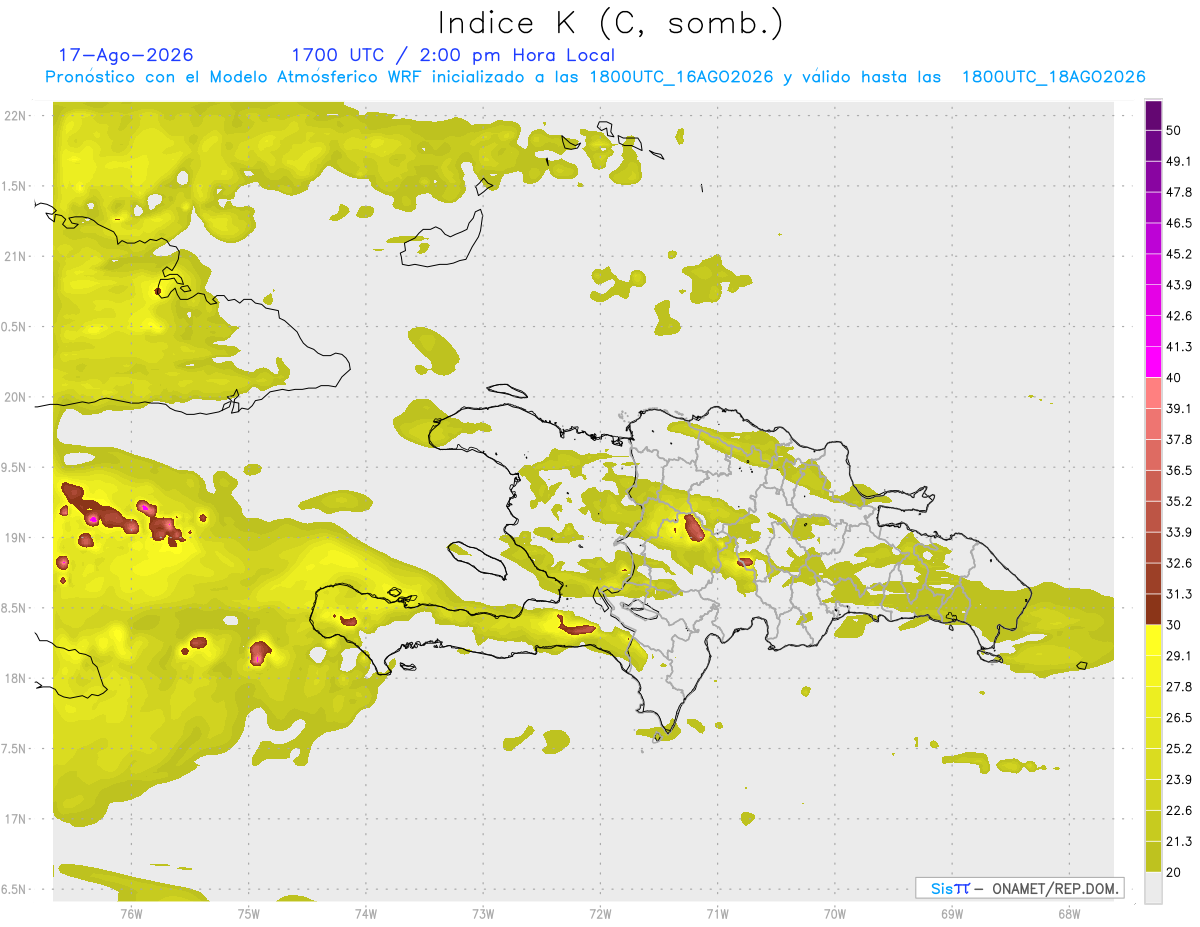Screen dimensions: 1200x927
Task: Click the 75W longitude label
Action: (x=248, y=913)
